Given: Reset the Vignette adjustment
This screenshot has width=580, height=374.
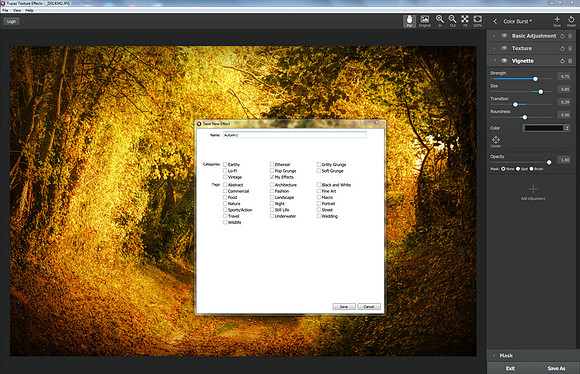Looking at the screenshot, I should click(562, 61).
